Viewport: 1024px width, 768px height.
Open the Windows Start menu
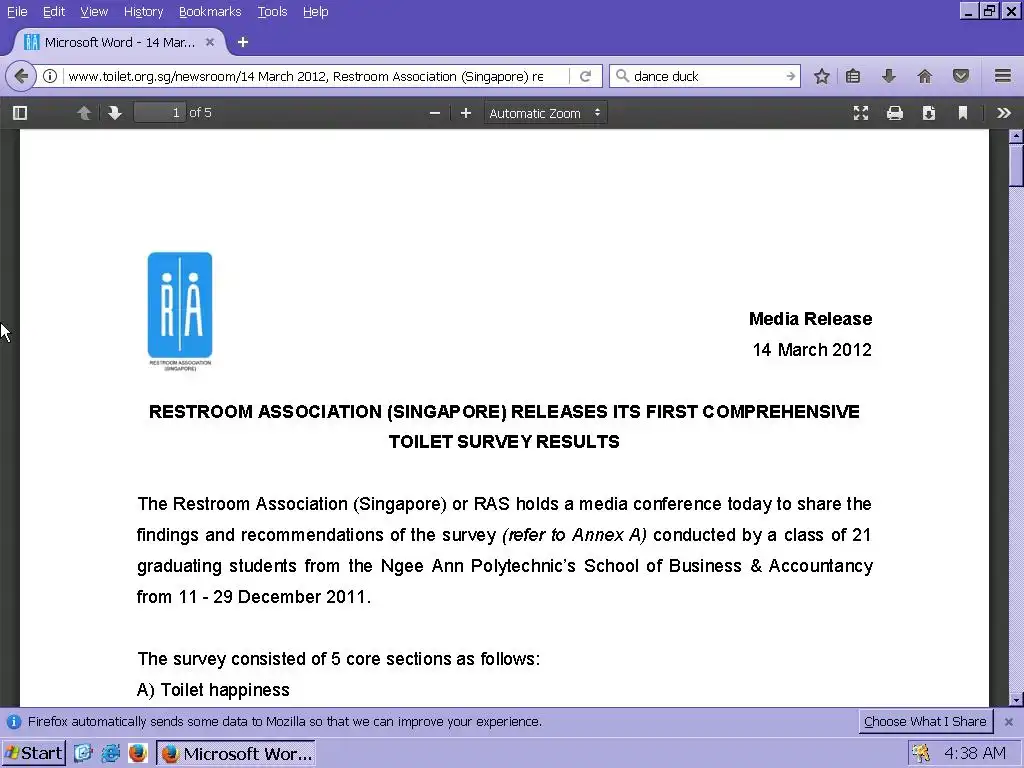coord(33,754)
